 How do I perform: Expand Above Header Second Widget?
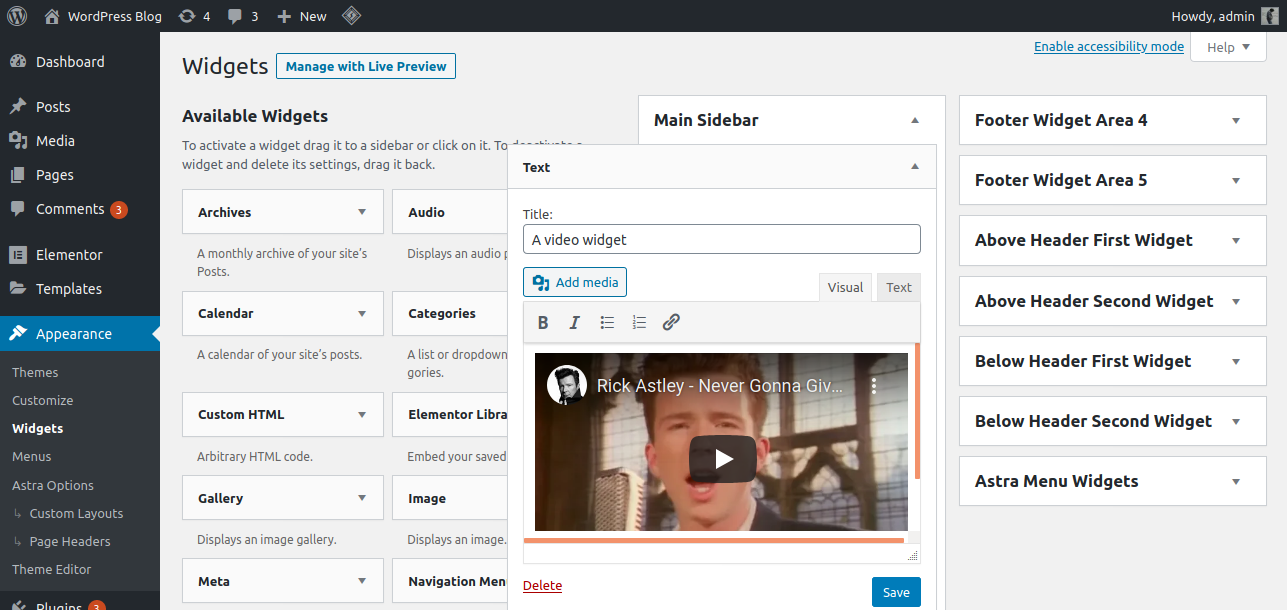pyautogui.click(x=1236, y=301)
